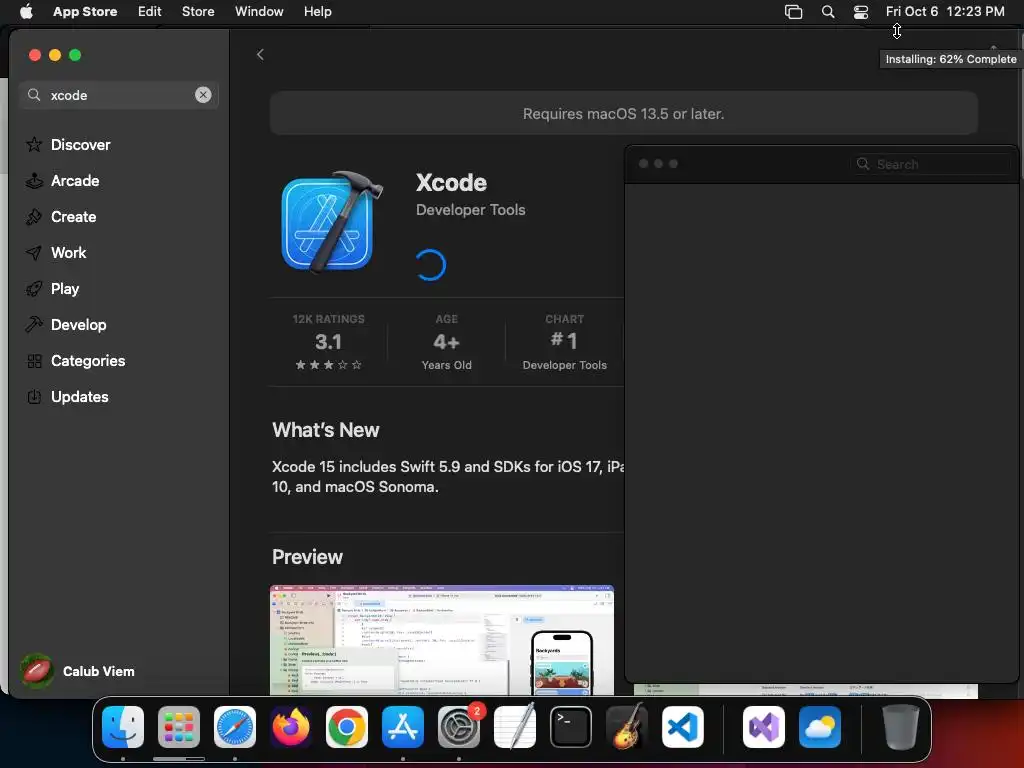The image size is (1024, 768).
Task: Open Terminal from the Dock
Action: (x=571, y=727)
